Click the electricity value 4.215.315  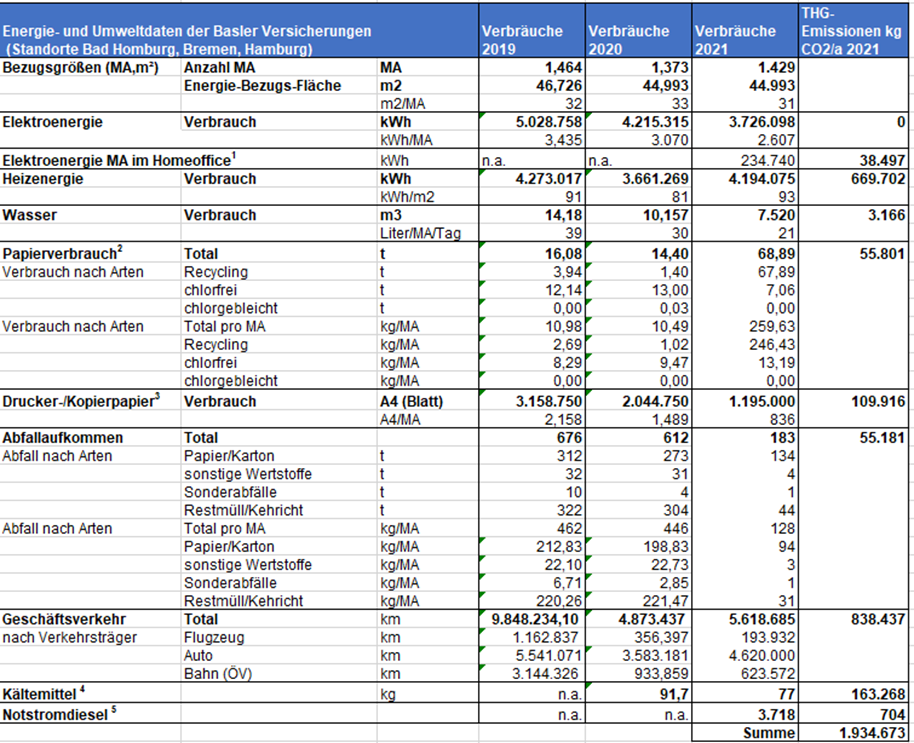click(x=655, y=122)
